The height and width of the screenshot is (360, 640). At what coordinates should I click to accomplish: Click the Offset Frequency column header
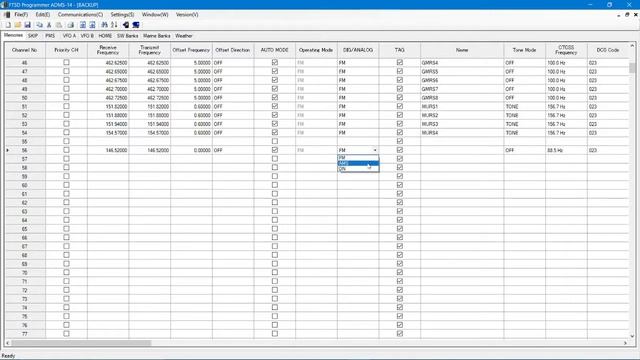tap(191, 50)
